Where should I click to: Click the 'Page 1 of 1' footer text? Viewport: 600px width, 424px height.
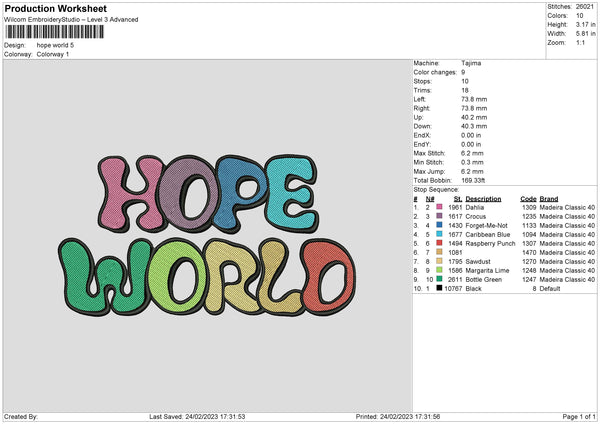[579, 416]
